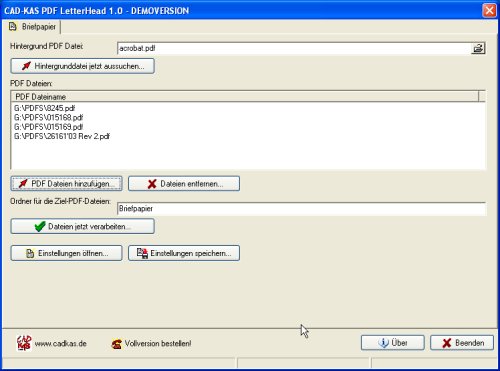The image size is (500, 371).
Task: Click the Hintergrund PDF Datei input field
Action: point(294,48)
